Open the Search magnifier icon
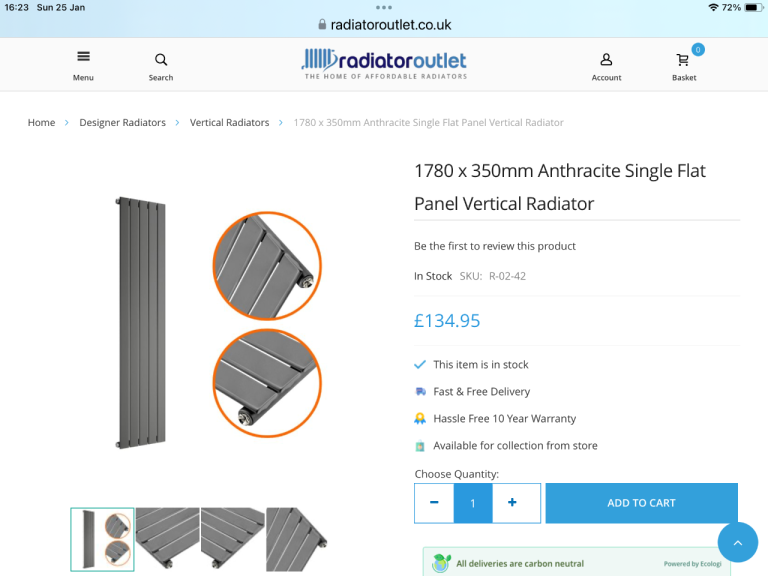 coord(161,60)
